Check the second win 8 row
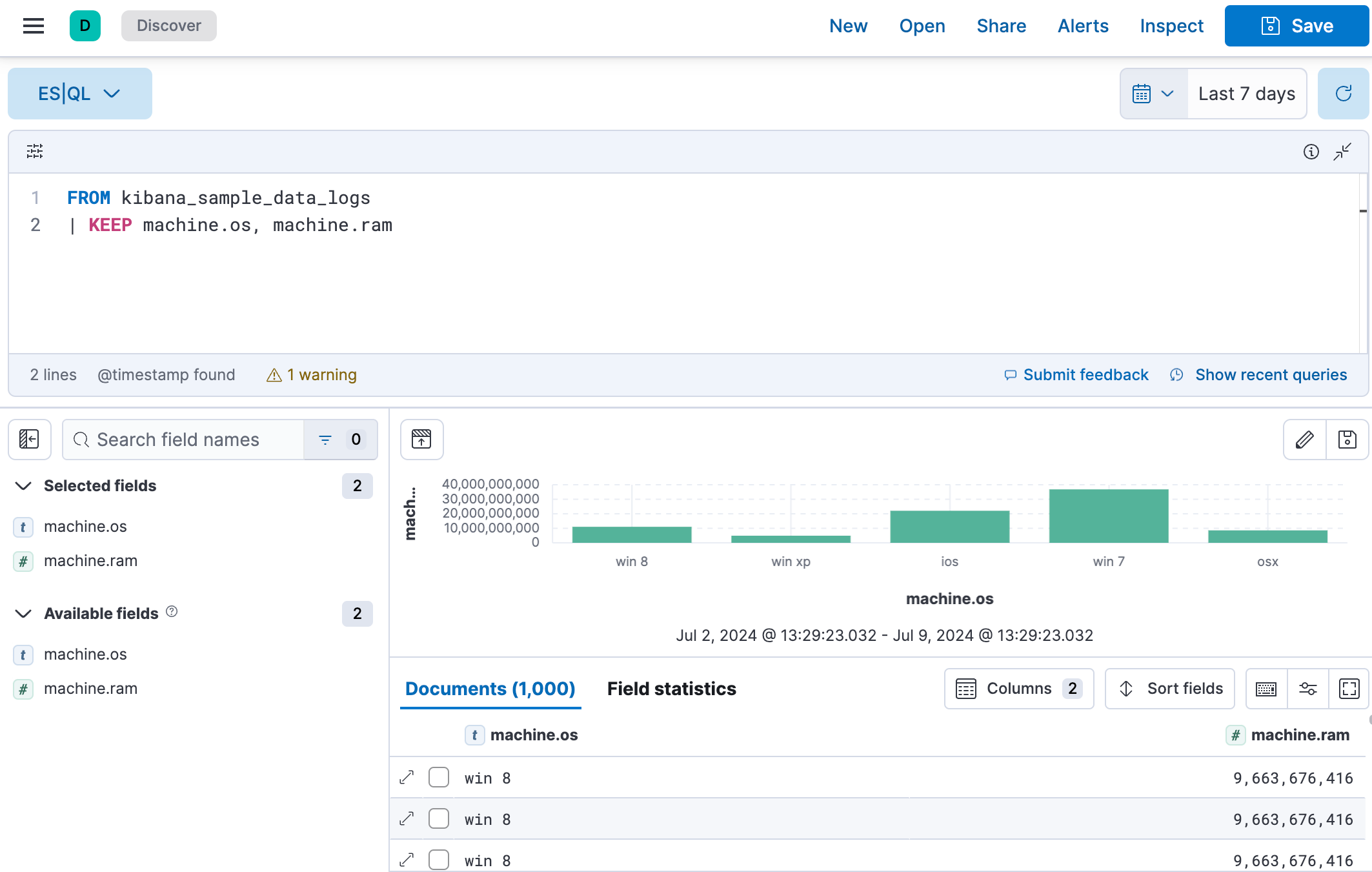1372x872 pixels. (x=439, y=819)
